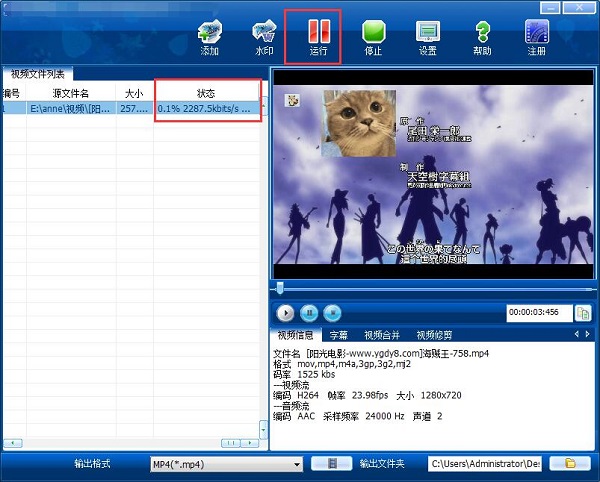Click the 注册 (Register) icon
600x482 pixels.
pos(536,38)
